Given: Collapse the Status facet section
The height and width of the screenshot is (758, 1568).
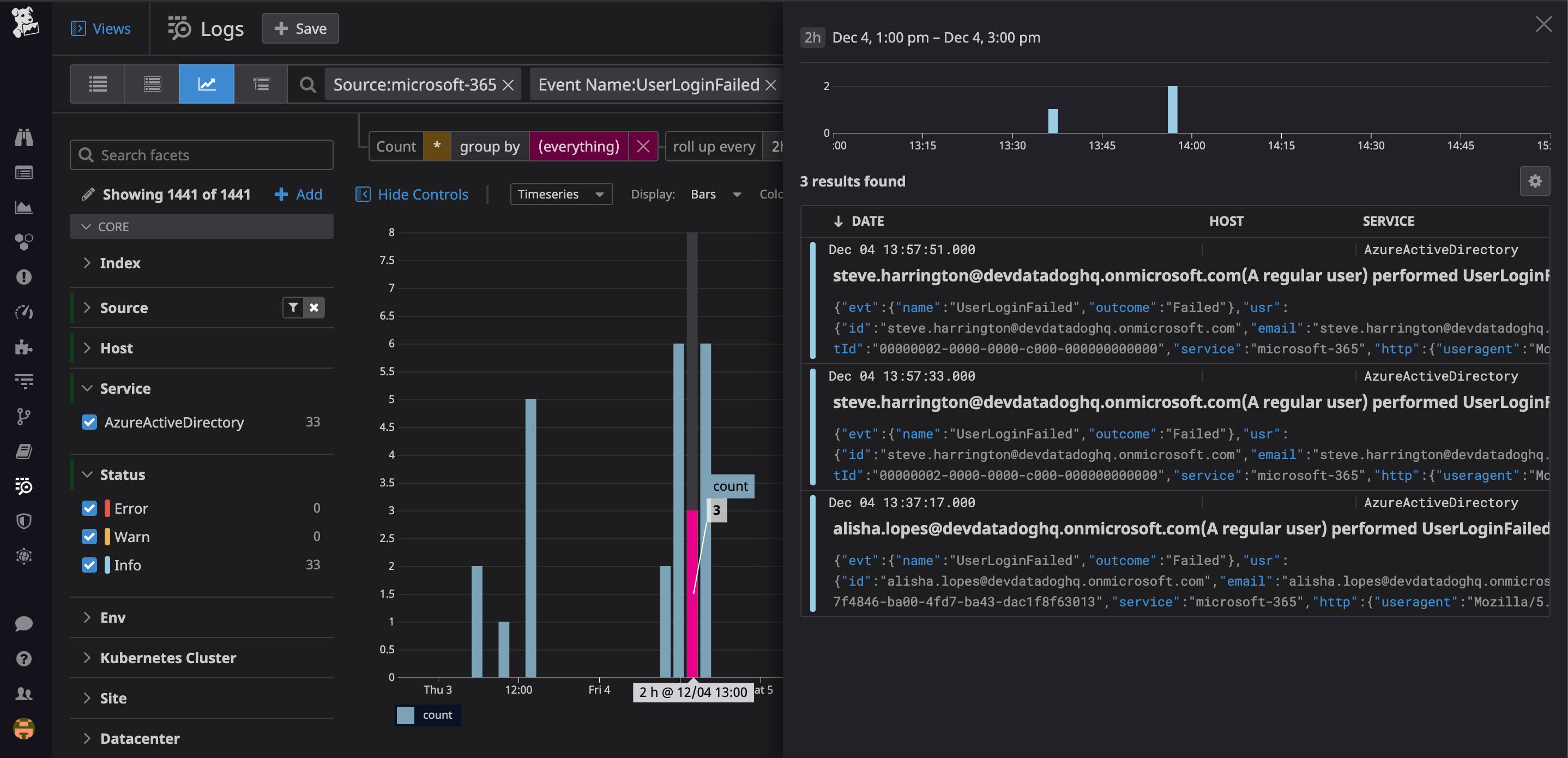Looking at the screenshot, I should click(x=87, y=474).
